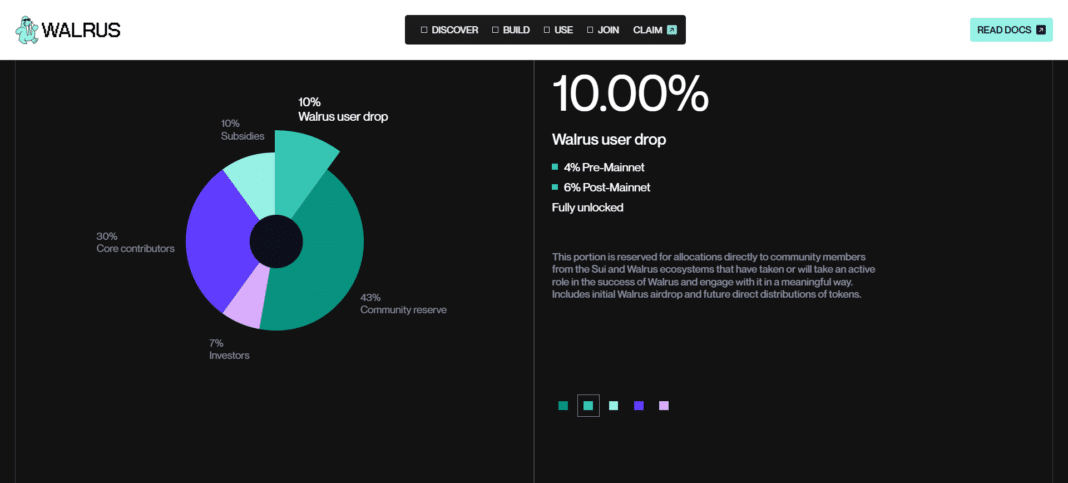The height and width of the screenshot is (483, 1068).
Task: Select the light mint Subsidies swatch
Action: pos(613,406)
